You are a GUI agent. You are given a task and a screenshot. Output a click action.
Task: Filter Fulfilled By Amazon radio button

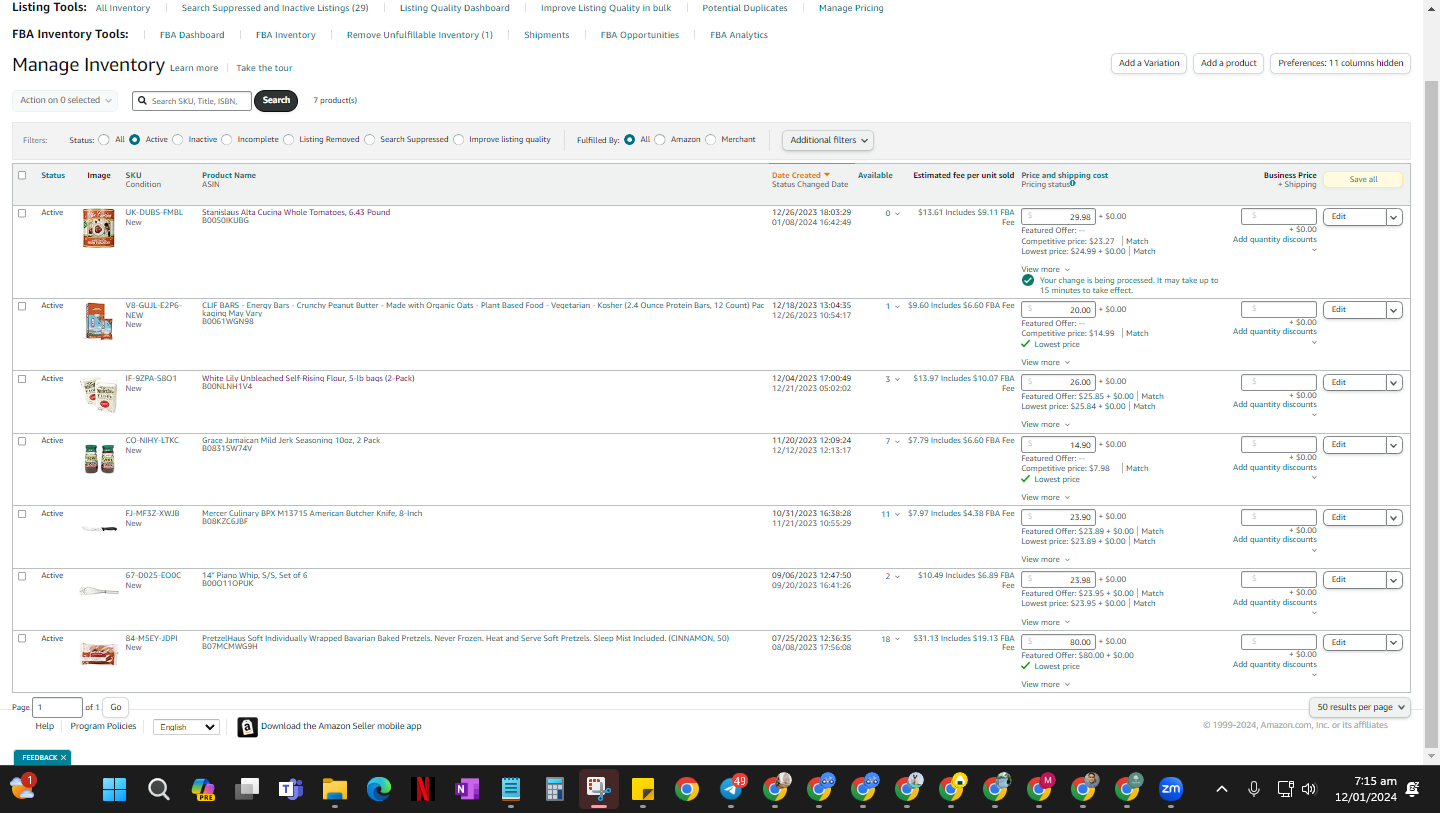pyautogui.click(x=660, y=140)
